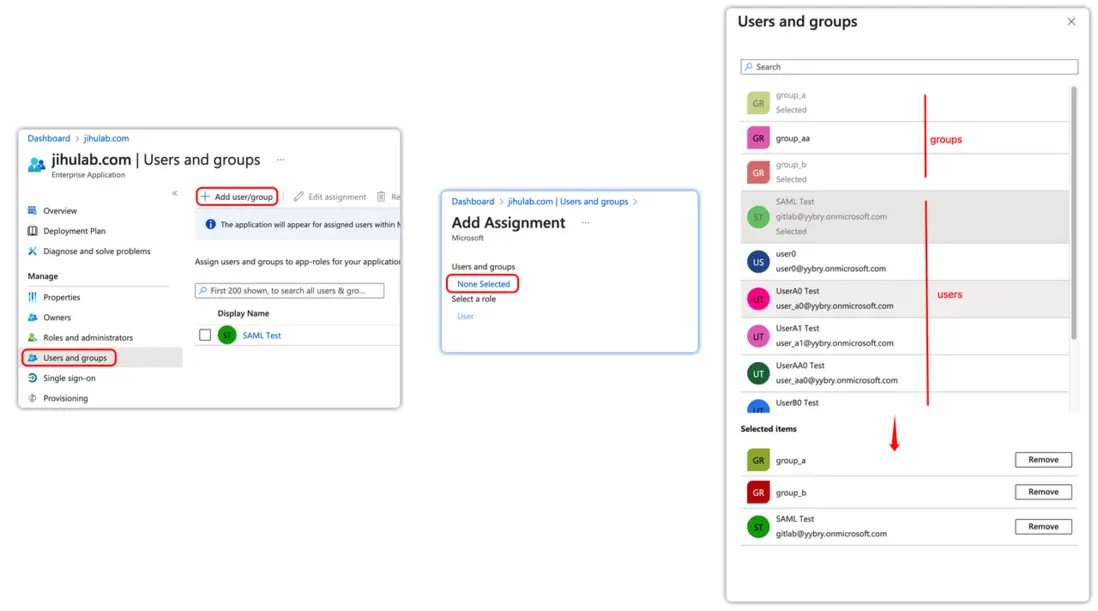This screenshot has height=611, width=1098.
Task: Remove group_a from selected items
Action: (x=1043, y=460)
